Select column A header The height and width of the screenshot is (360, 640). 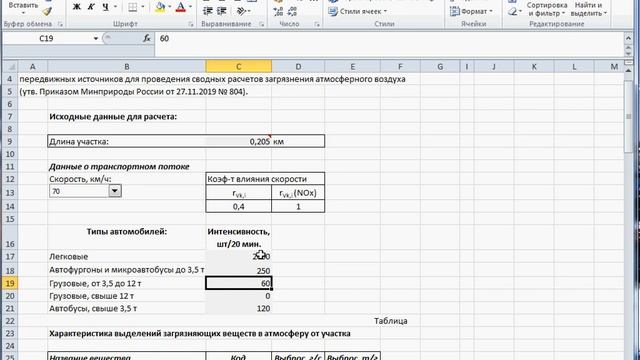[32, 67]
